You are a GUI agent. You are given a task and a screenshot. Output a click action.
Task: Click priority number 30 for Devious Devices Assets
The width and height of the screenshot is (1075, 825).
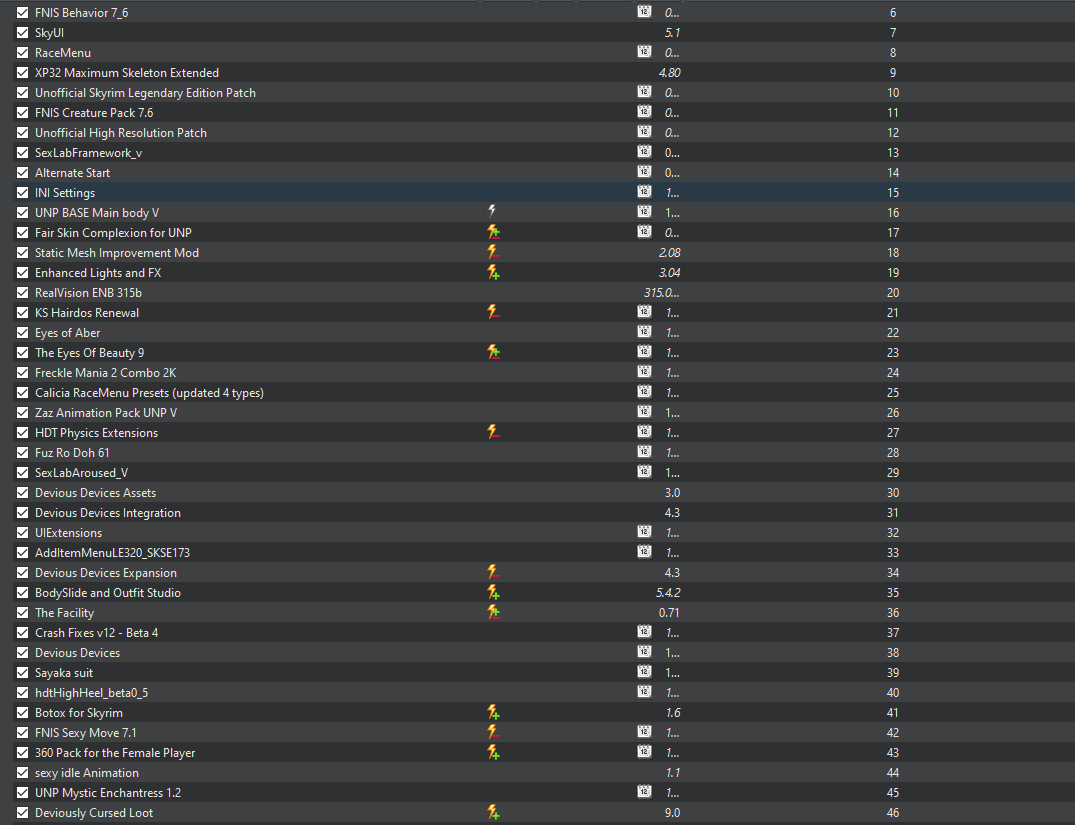tap(893, 492)
